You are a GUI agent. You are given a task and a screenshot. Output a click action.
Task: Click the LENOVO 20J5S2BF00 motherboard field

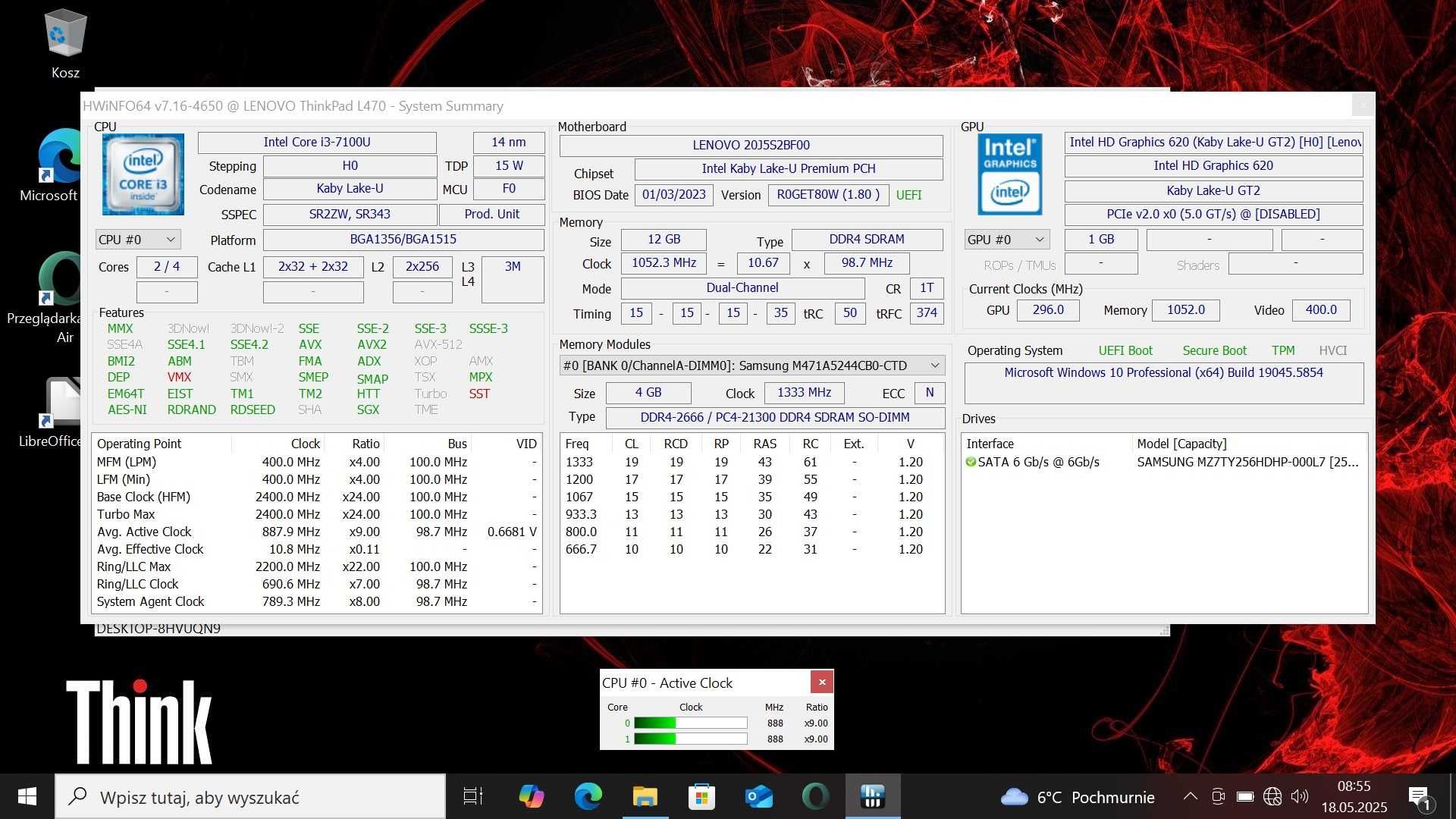pyautogui.click(x=751, y=145)
